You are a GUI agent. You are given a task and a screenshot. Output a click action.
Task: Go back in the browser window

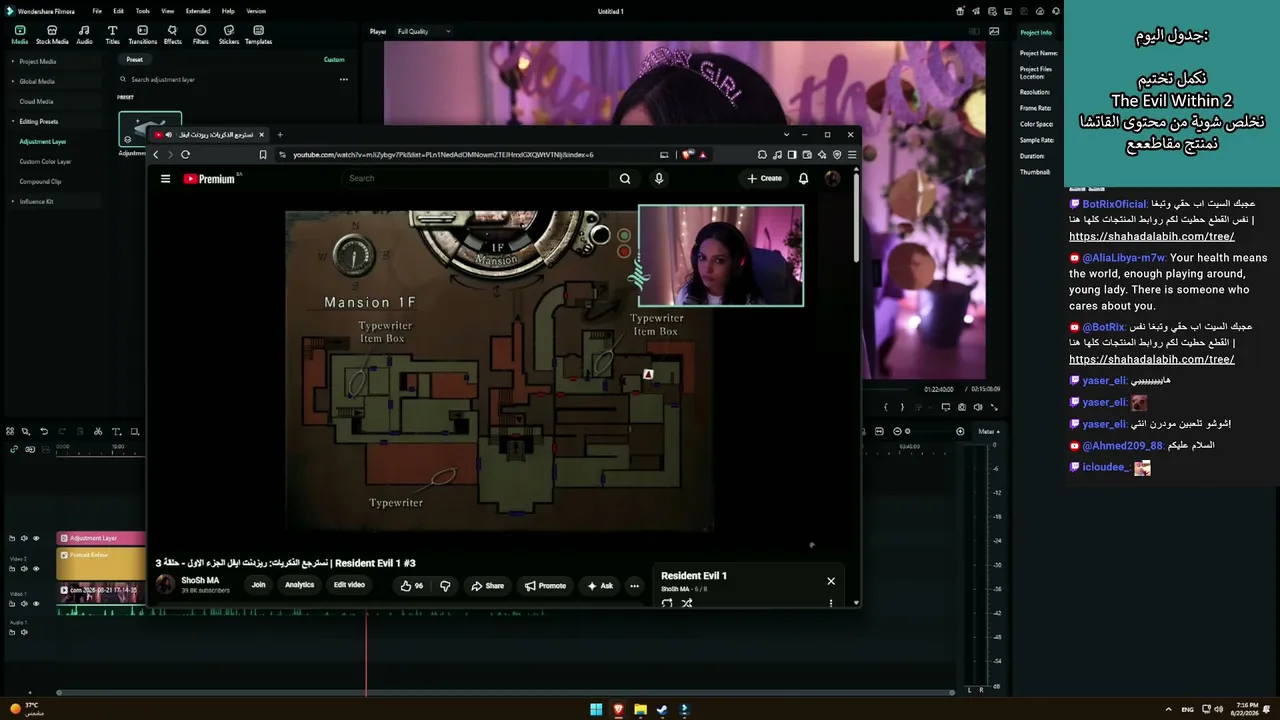pos(155,155)
